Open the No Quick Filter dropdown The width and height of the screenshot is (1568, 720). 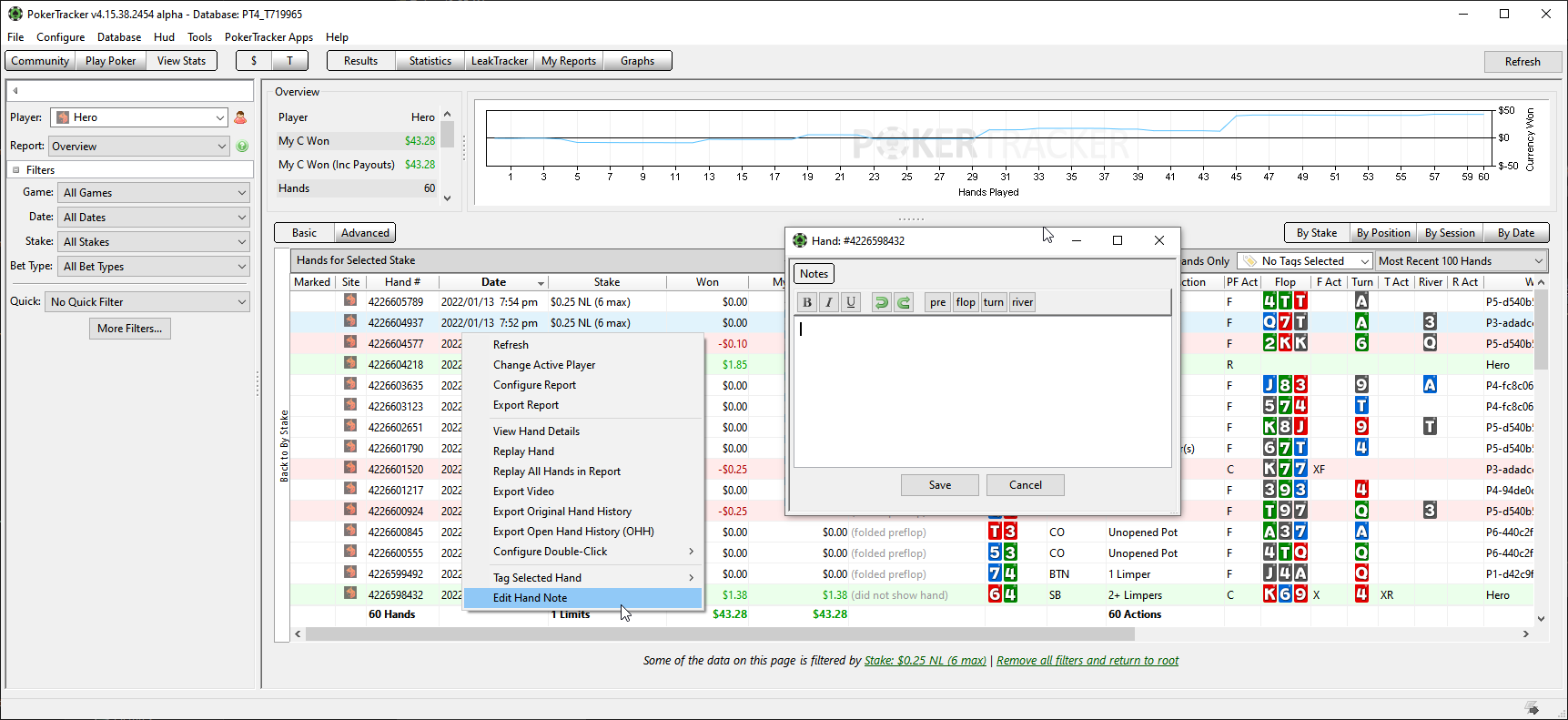147,301
